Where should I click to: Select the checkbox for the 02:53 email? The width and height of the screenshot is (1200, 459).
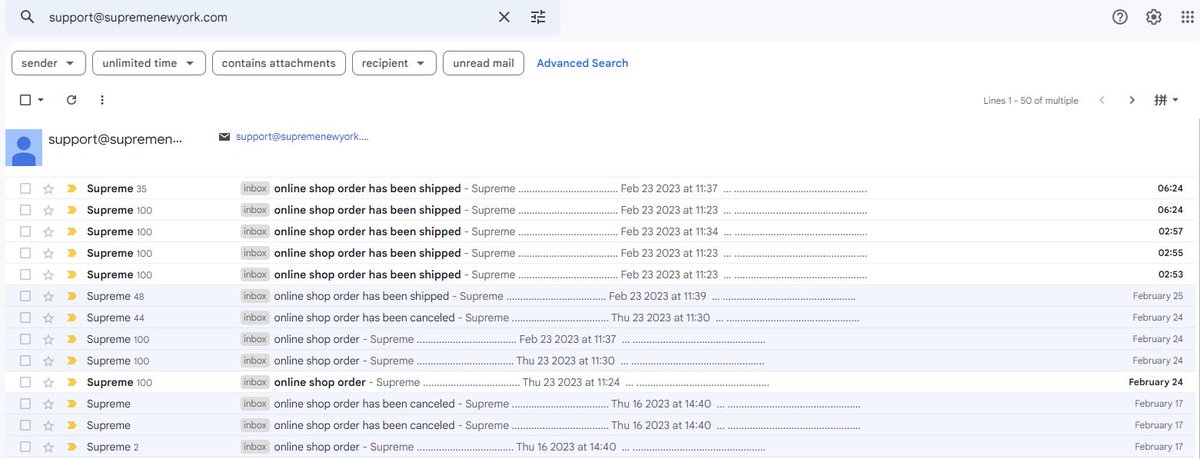tap(25, 275)
